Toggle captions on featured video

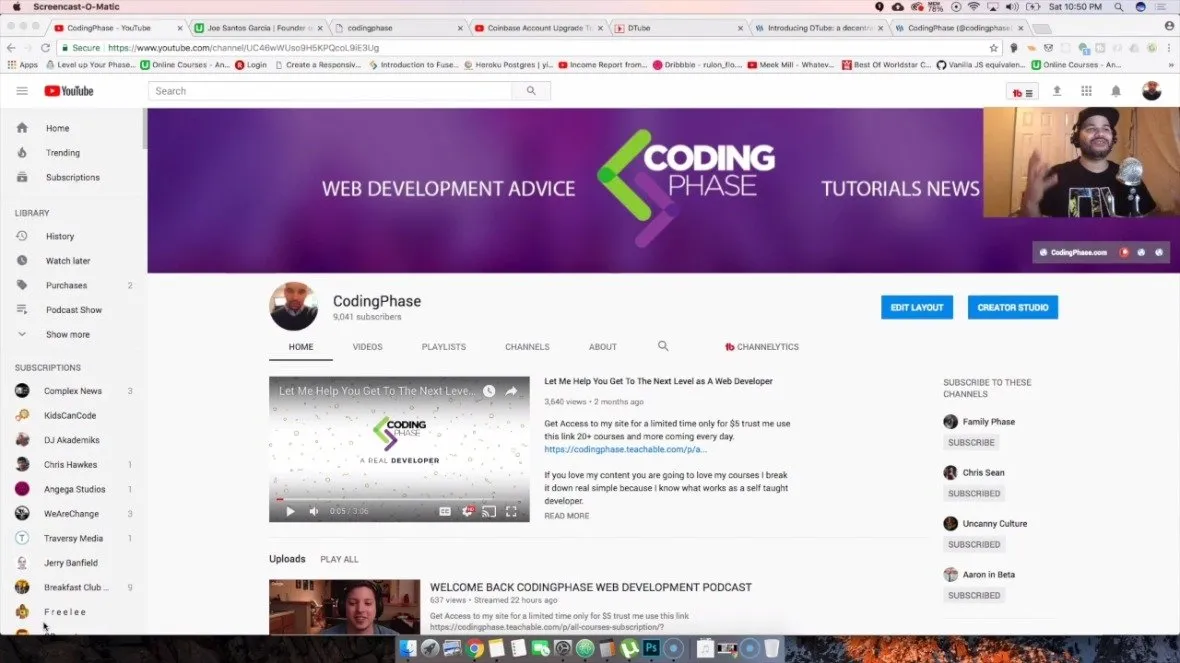coord(445,511)
